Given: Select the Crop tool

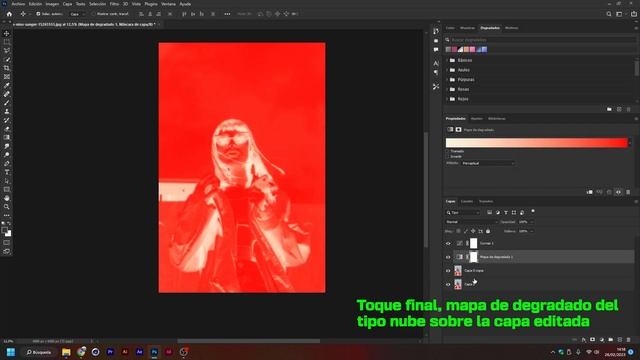Looking at the screenshot, I should 7,68.
